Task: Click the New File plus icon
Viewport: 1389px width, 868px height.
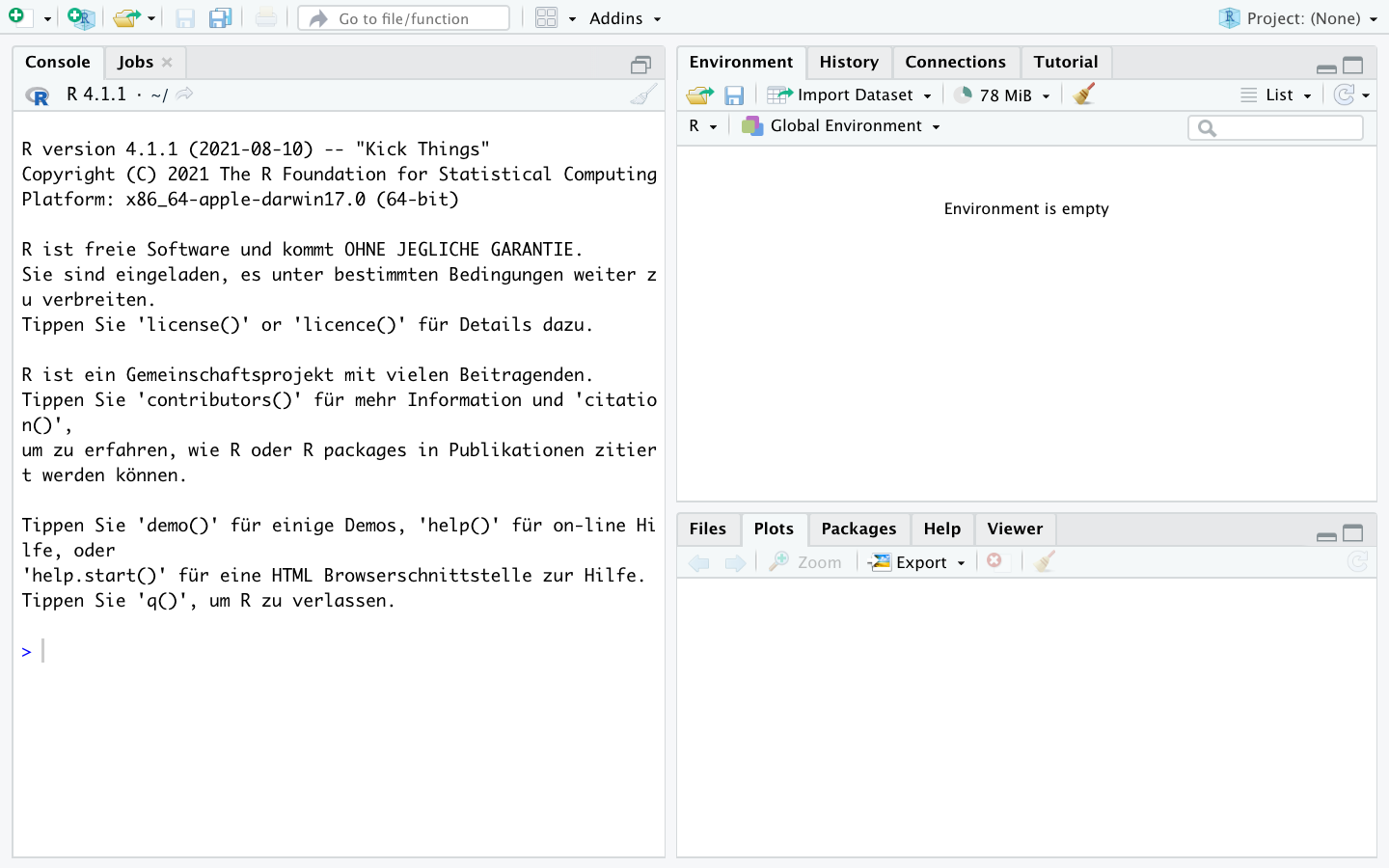Action: [x=16, y=16]
